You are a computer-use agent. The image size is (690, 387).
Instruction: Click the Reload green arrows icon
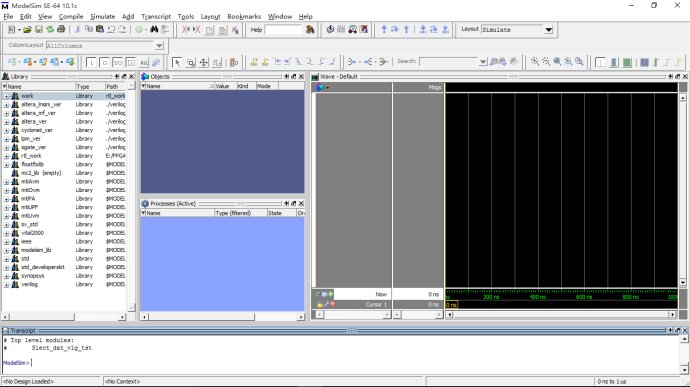coord(50,29)
